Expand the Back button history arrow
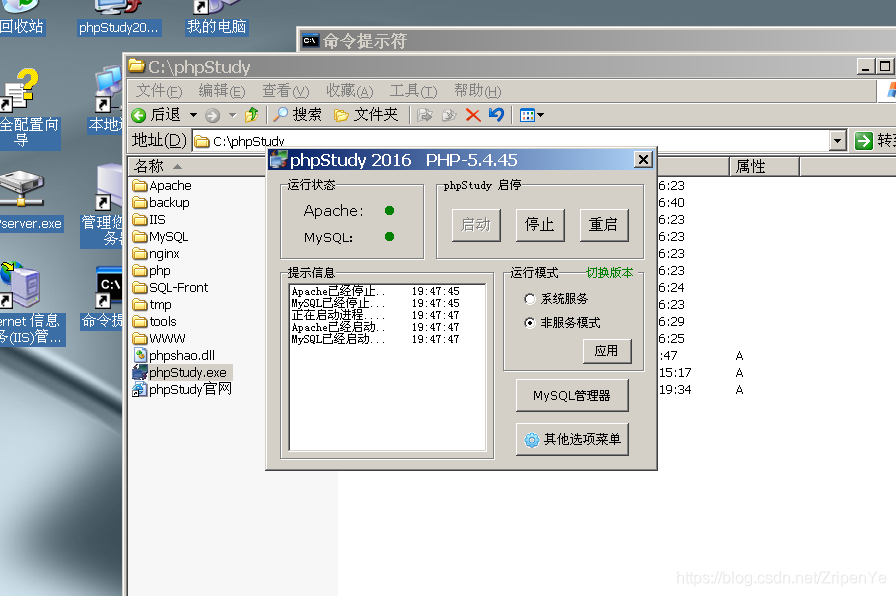 (194, 115)
